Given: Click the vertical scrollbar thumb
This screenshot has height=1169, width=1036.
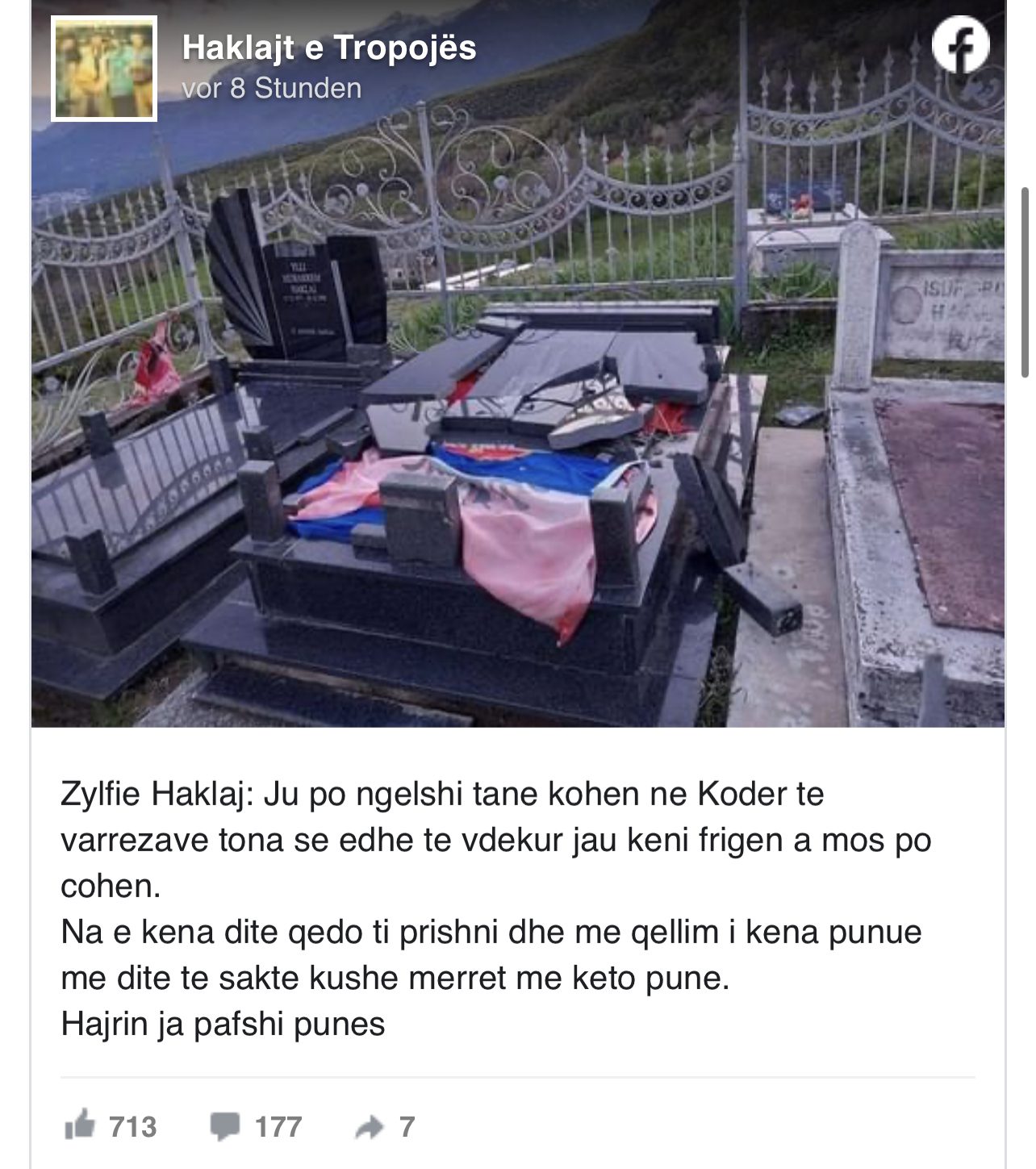Looking at the screenshot, I should [x=1026, y=282].
